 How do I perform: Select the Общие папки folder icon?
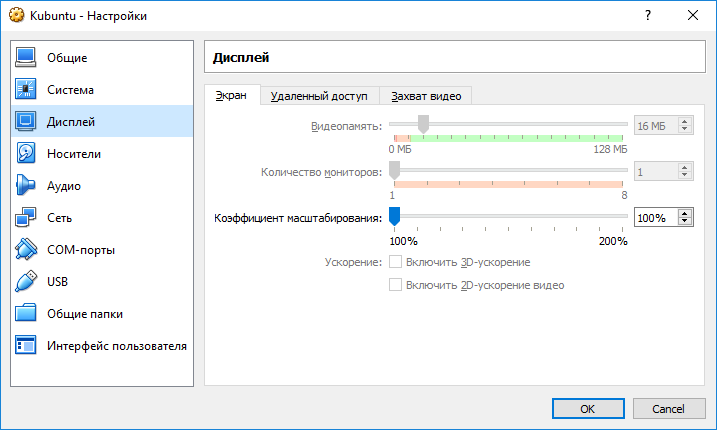[x=25, y=313]
